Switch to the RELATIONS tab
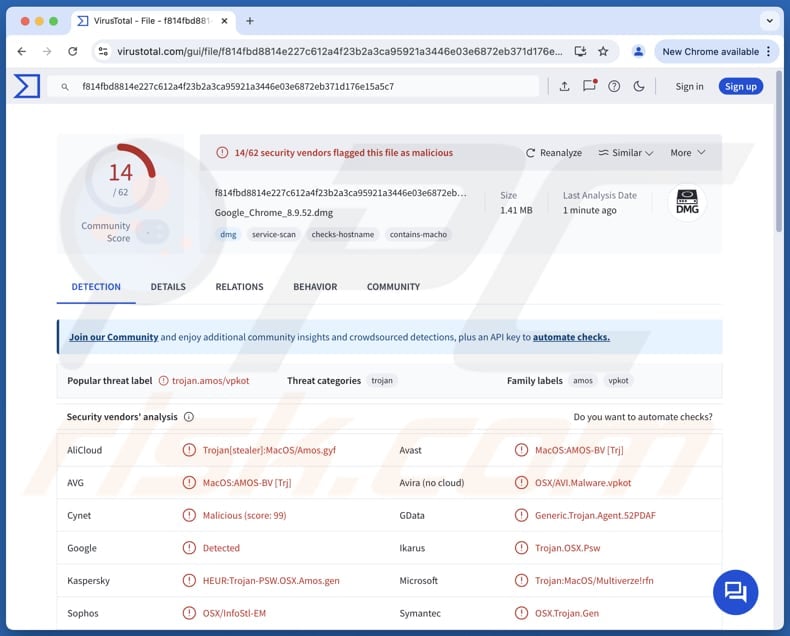The width and height of the screenshot is (790, 636). (x=239, y=287)
